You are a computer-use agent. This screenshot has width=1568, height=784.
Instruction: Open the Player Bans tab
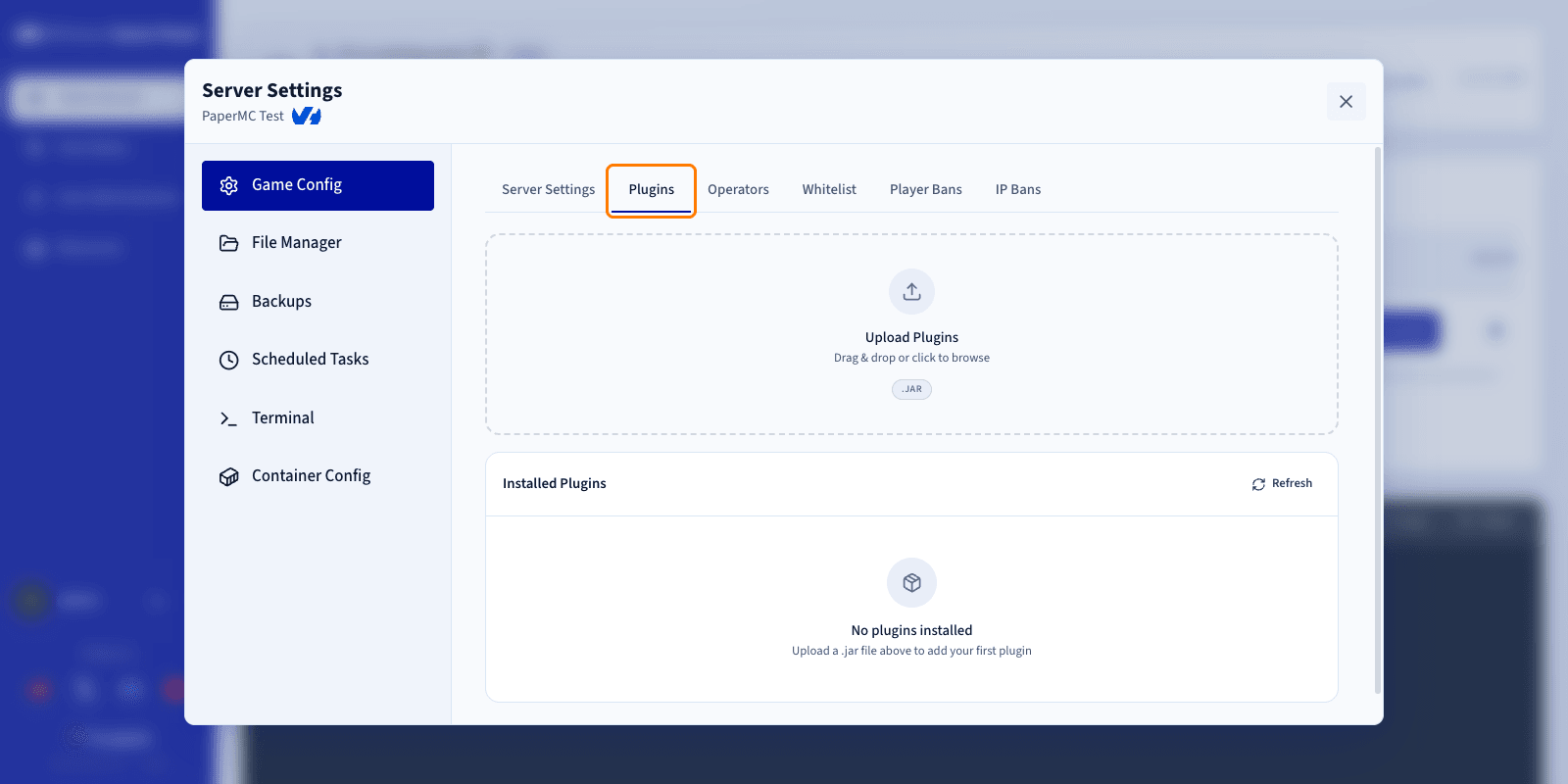926,190
